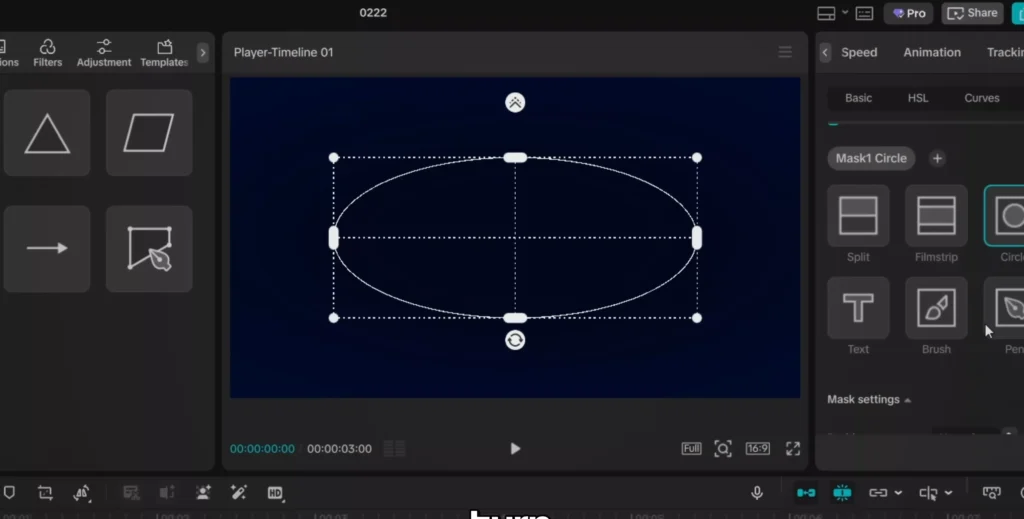Select the arrow shape
The height and width of the screenshot is (519, 1024).
coord(47,249)
